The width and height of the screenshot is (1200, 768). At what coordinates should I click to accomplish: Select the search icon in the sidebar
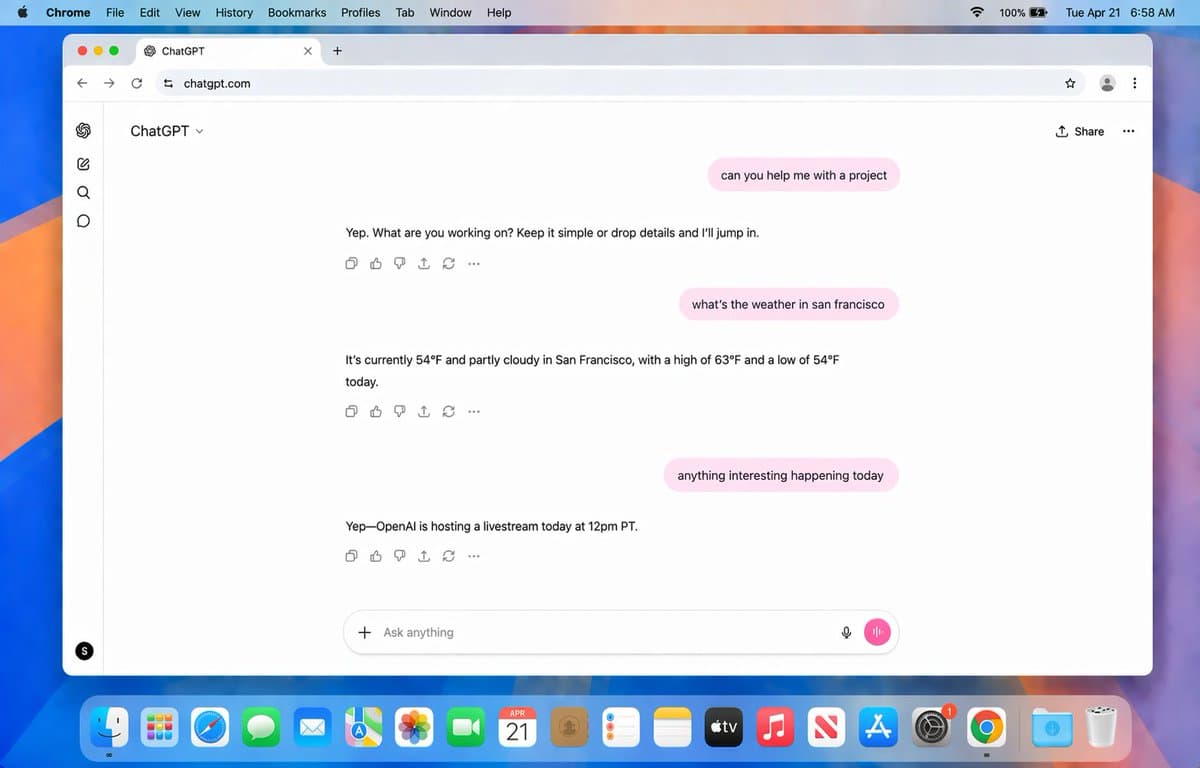click(x=83, y=192)
